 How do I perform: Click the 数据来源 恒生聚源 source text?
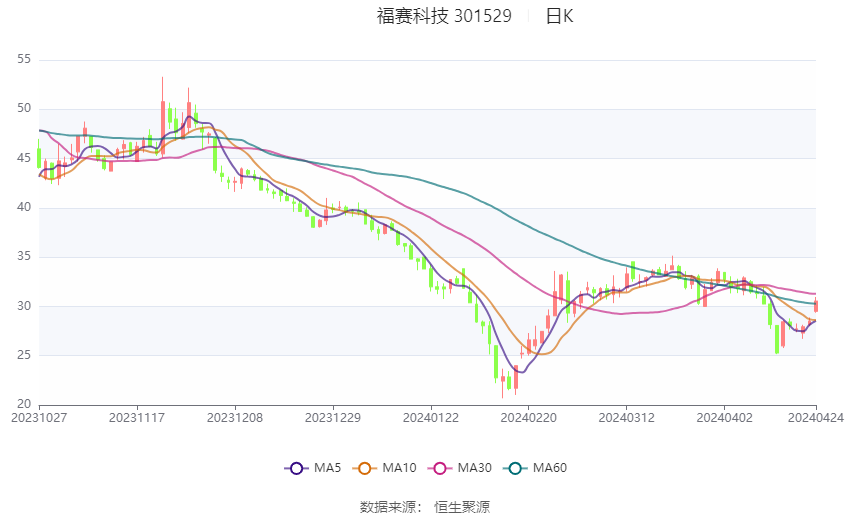pos(425,507)
